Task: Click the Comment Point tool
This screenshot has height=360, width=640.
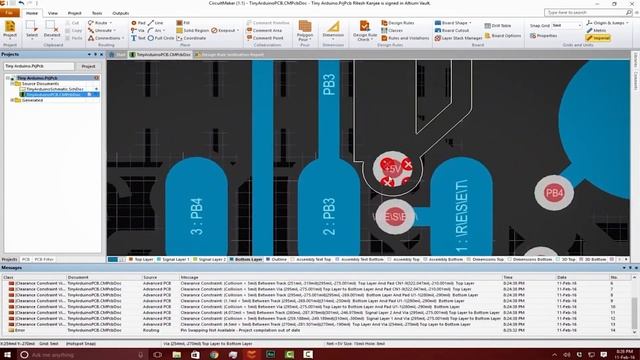Action: (265, 38)
